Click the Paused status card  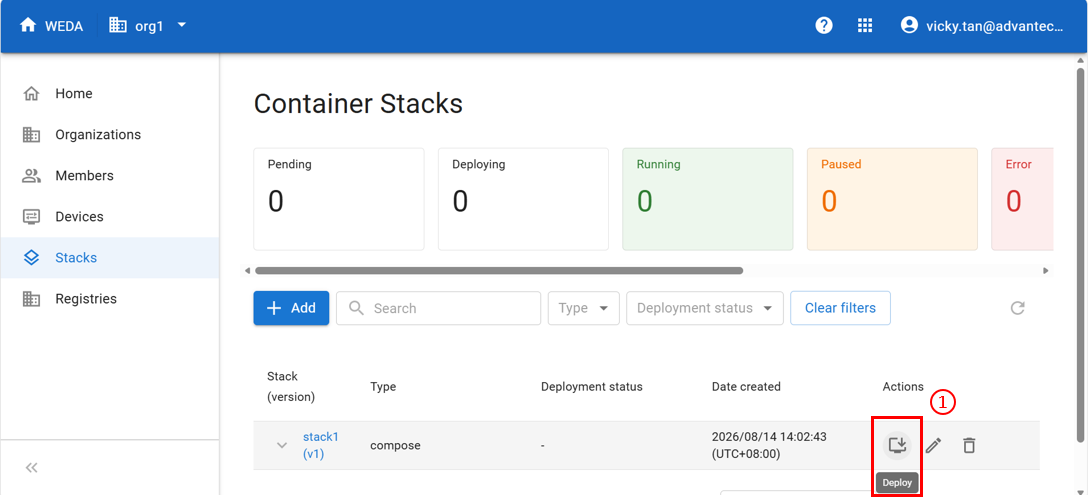click(892, 199)
